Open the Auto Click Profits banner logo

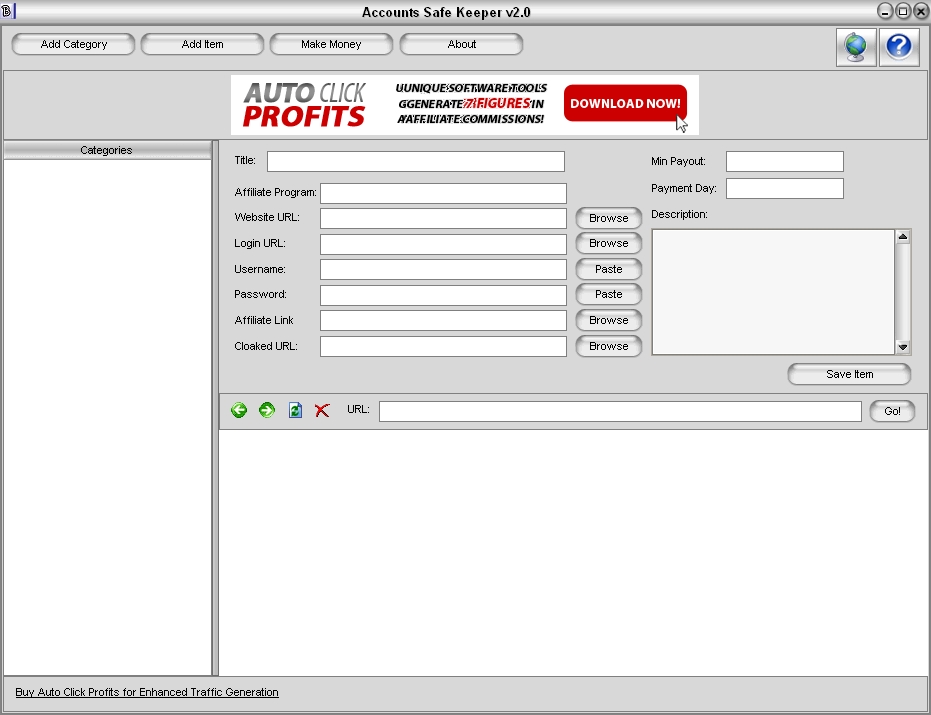click(305, 105)
